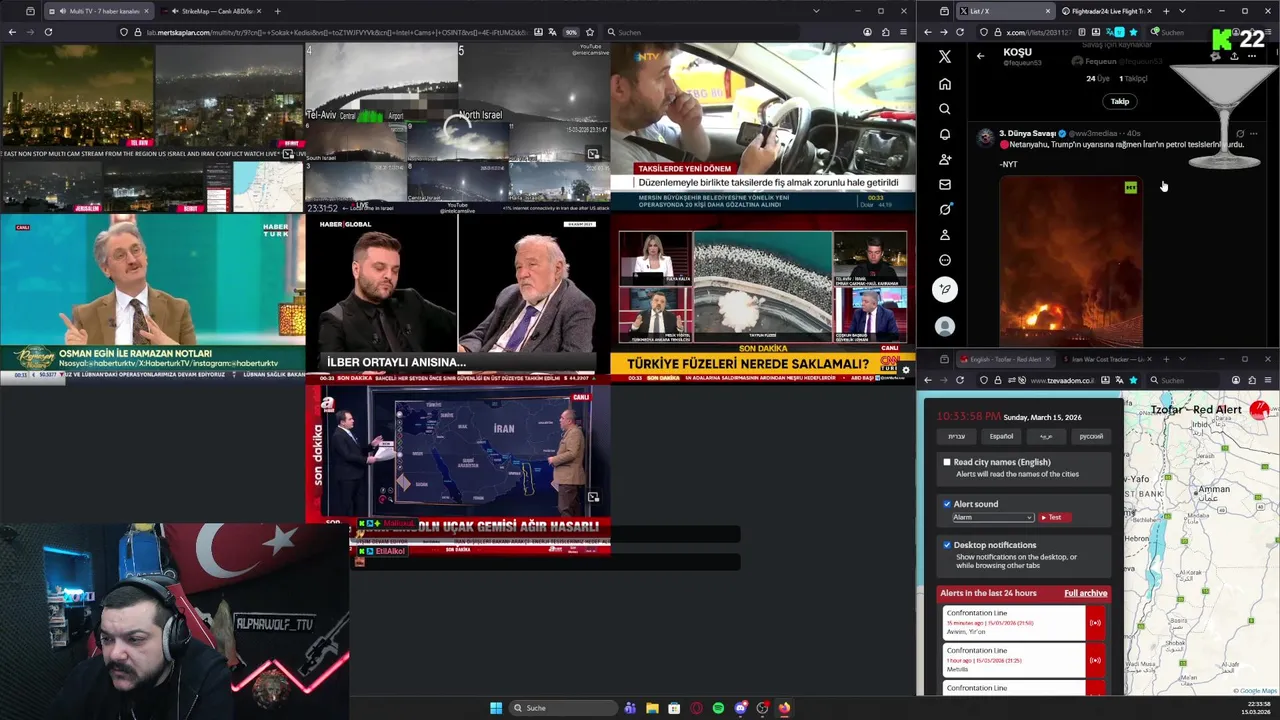
Task: Toggle the Desktop notifications checkbox
Action: pyautogui.click(x=947, y=545)
